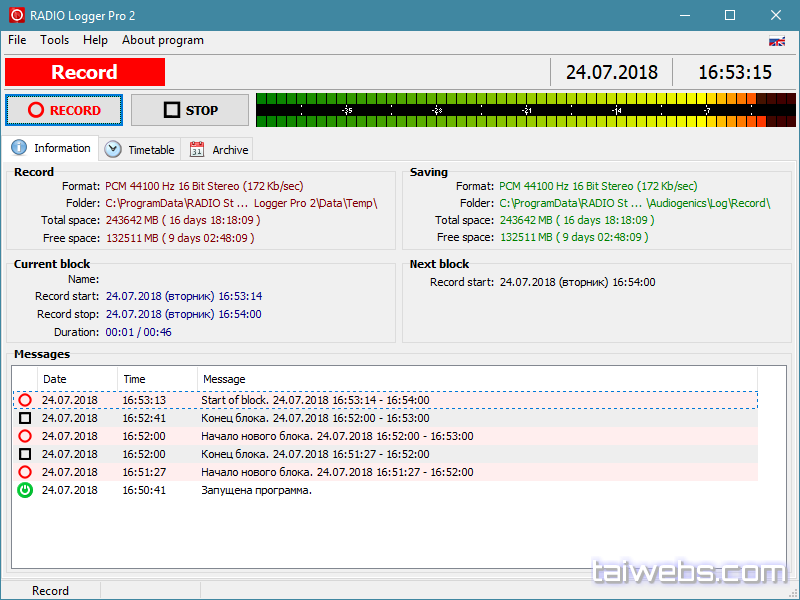Sort messages by the Date column header
The image size is (800, 600).
[76, 379]
